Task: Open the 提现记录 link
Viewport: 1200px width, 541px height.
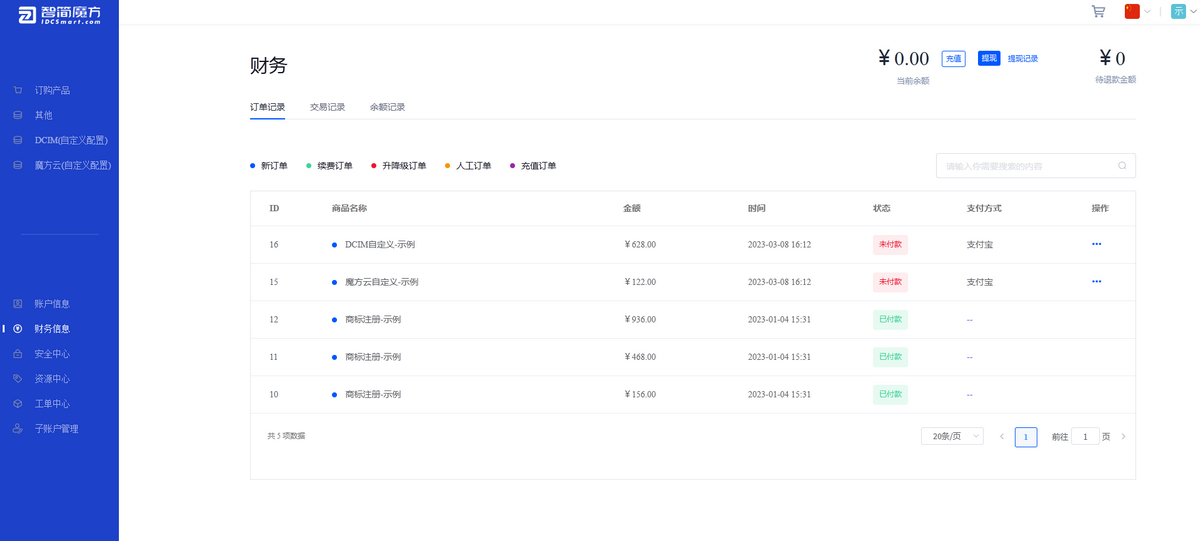Action: 1022,59
